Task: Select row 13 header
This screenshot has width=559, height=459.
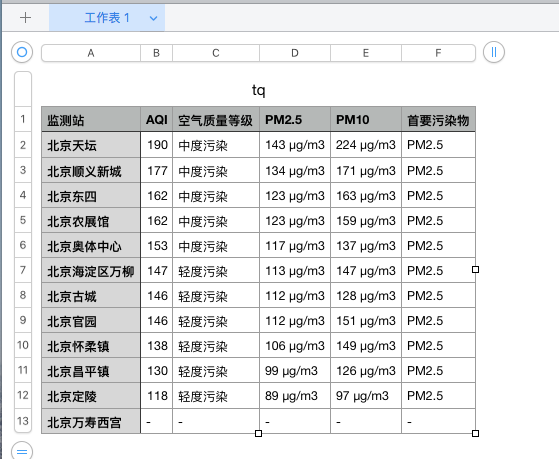Action: (23, 421)
